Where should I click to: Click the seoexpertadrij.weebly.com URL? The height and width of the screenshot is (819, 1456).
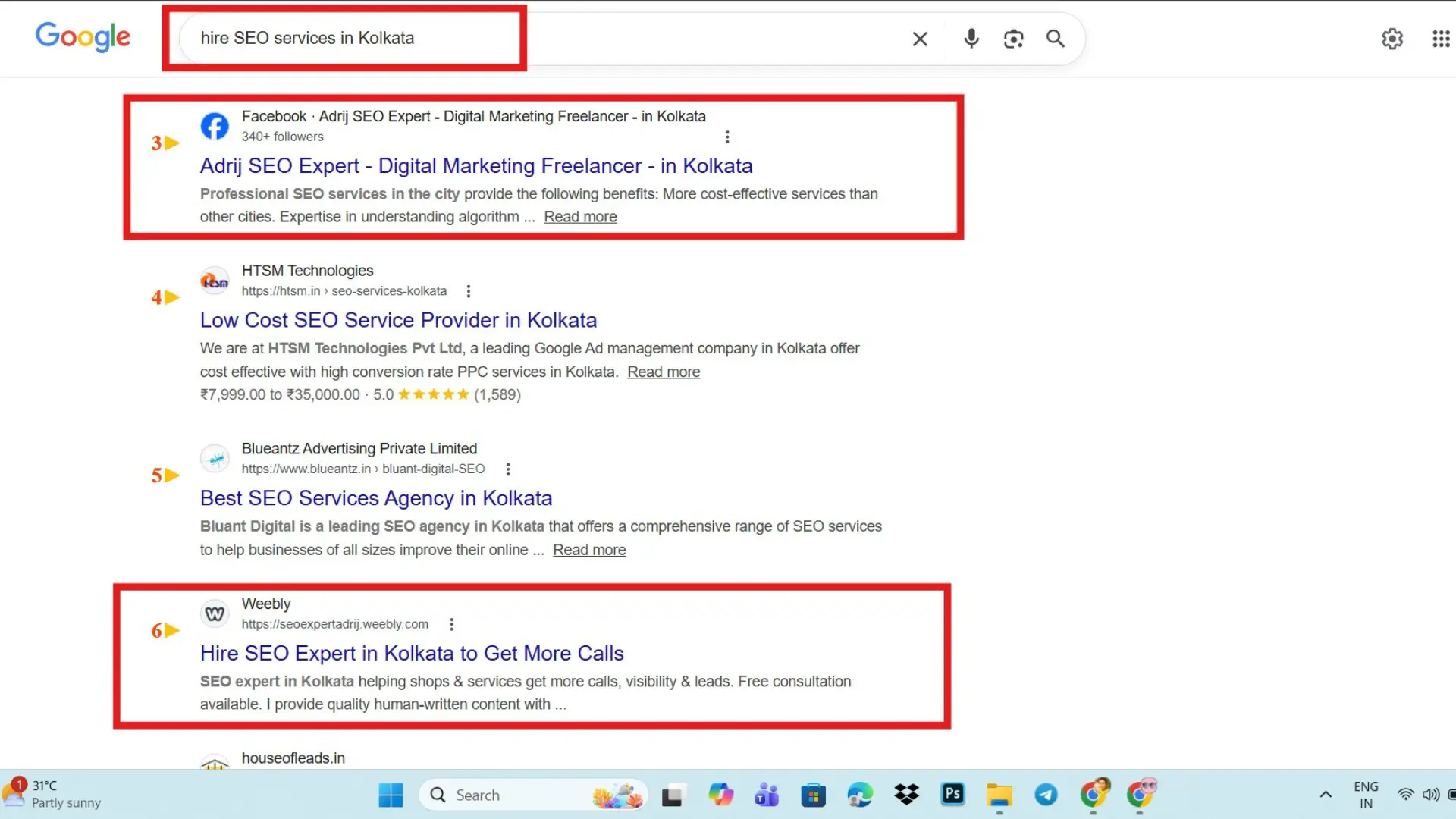coord(335,624)
